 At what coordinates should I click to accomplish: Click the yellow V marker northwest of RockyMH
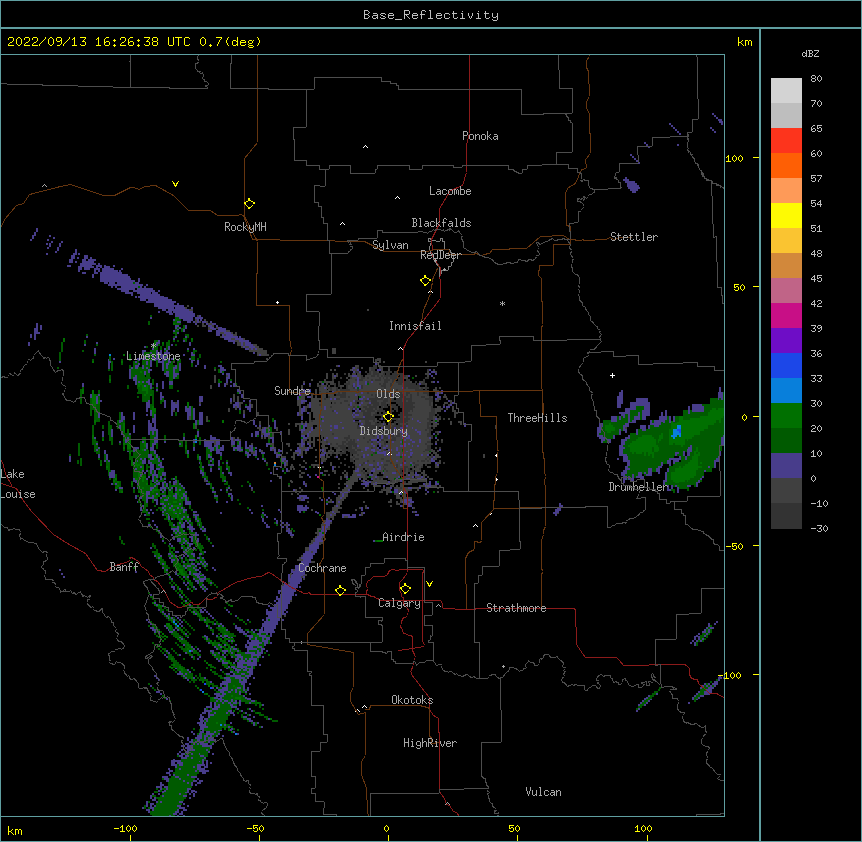click(x=175, y=184)
